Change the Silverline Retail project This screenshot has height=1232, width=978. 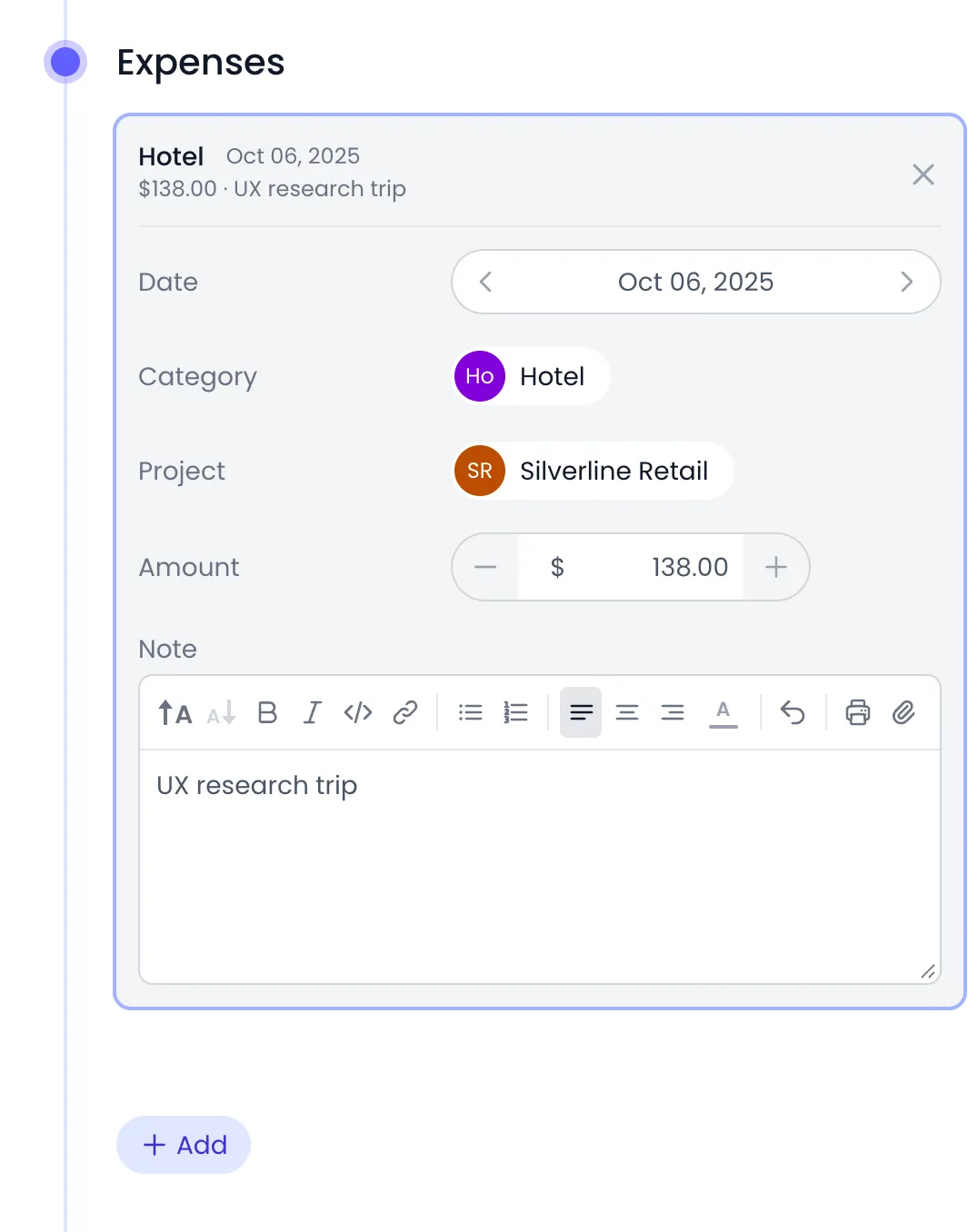[593, 471]
